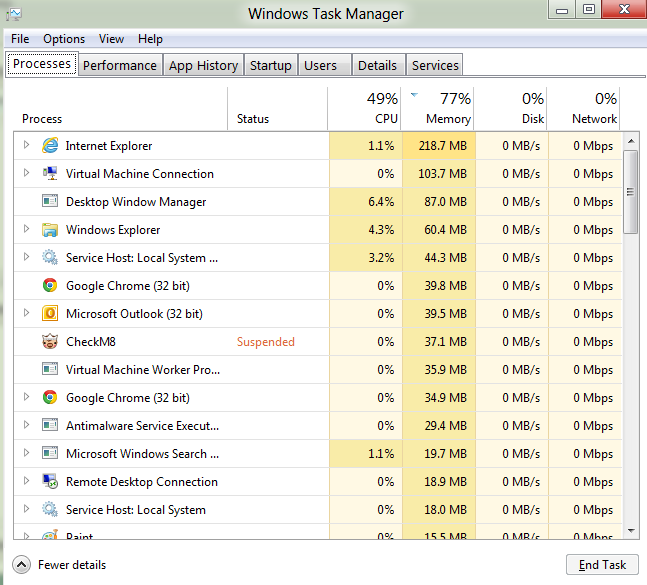Click the vertical scrollbar thumb

pos(630,192)
